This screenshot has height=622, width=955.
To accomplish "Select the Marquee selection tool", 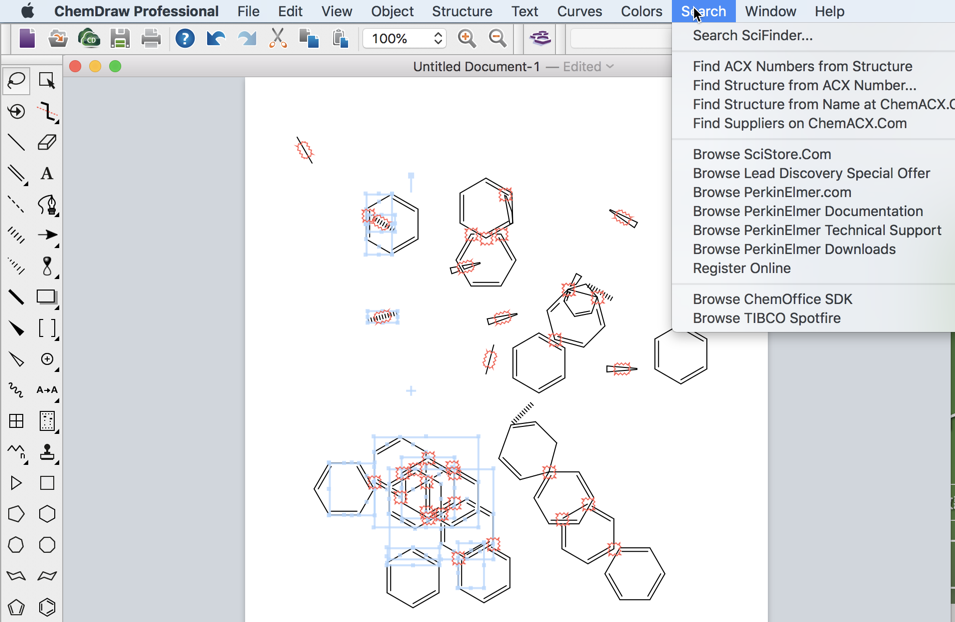I will coord(46,80).
